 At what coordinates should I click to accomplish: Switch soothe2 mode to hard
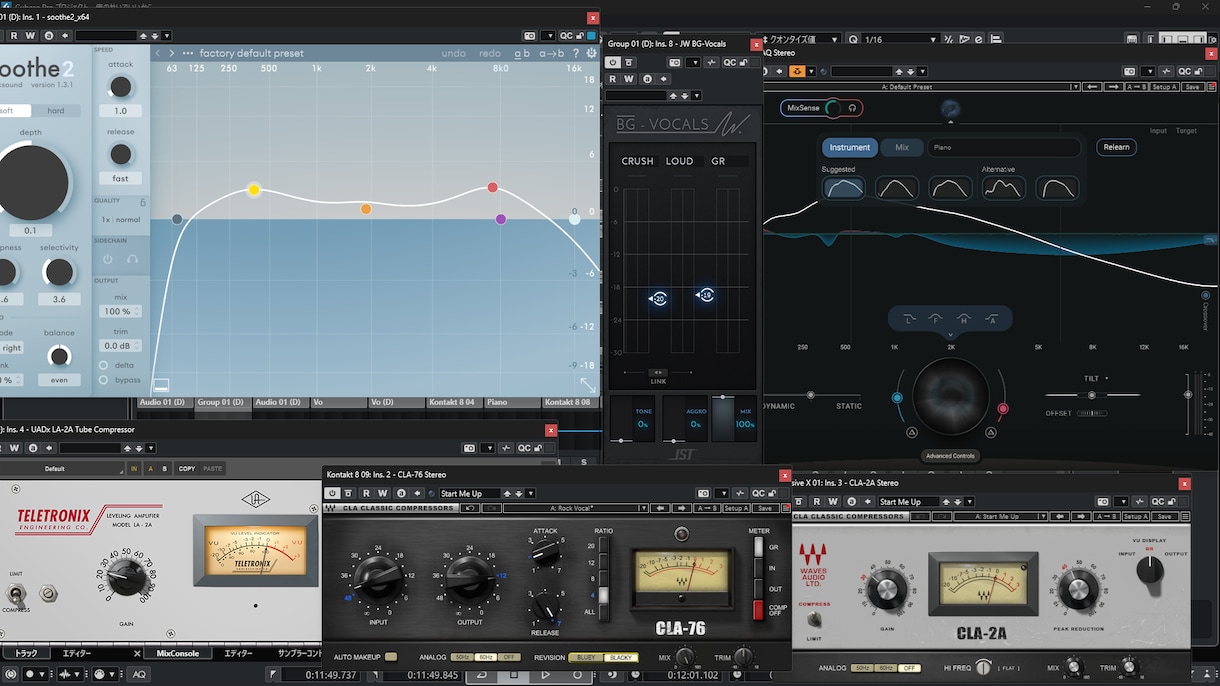pyautogui.click(x=57, y=111)
